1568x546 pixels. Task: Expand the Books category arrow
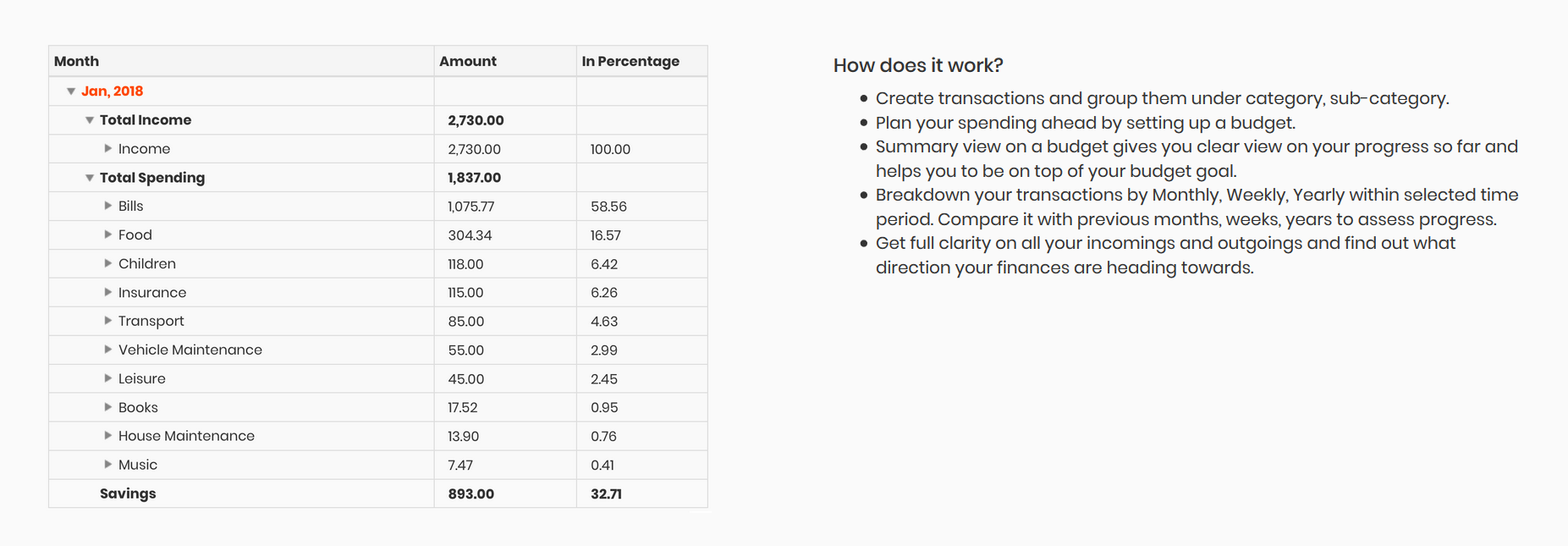click(x=108, y=407)
